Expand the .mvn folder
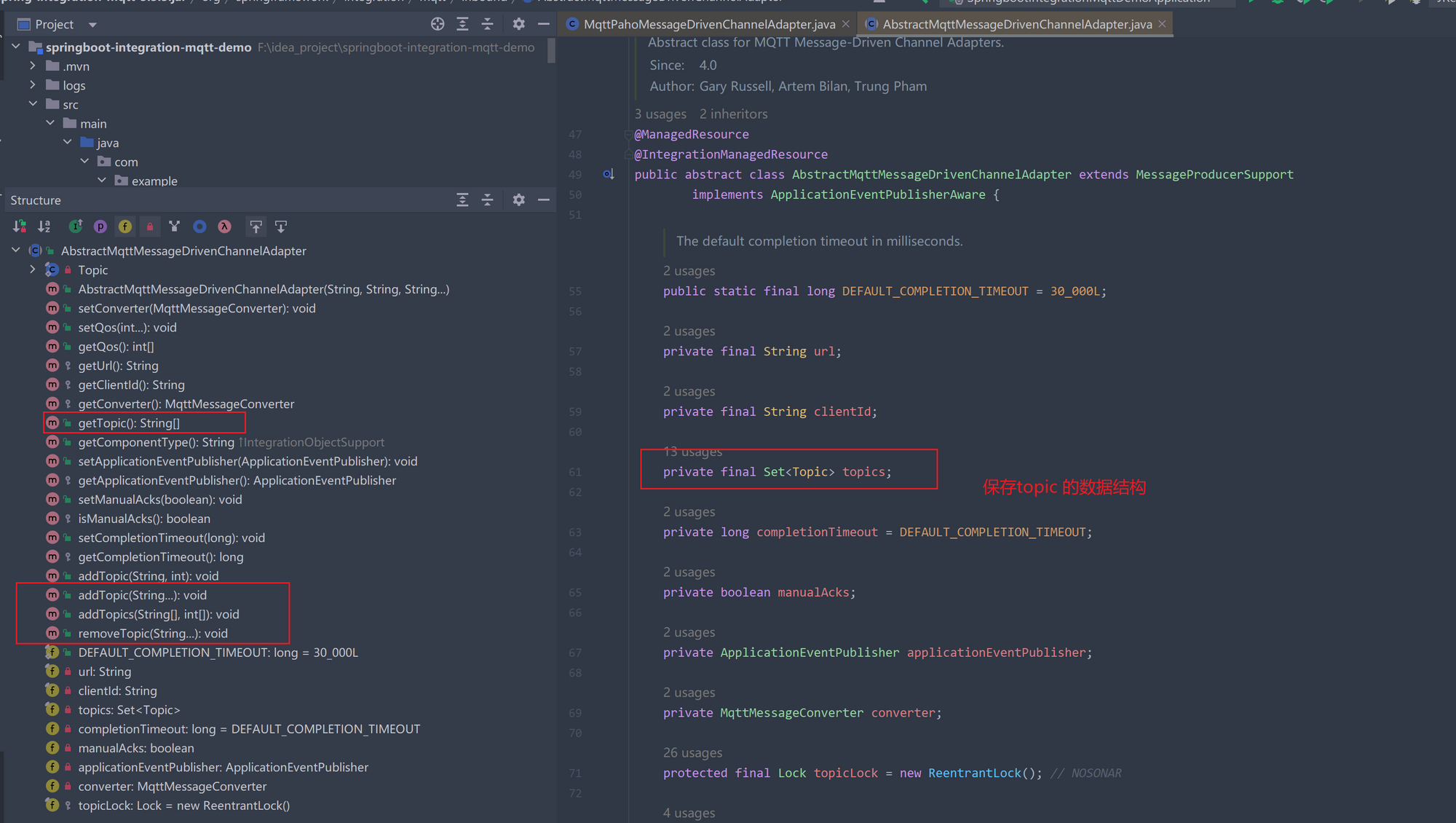Screen dimensions: 1456x823 pyautogui.click(x=33, y=66)
